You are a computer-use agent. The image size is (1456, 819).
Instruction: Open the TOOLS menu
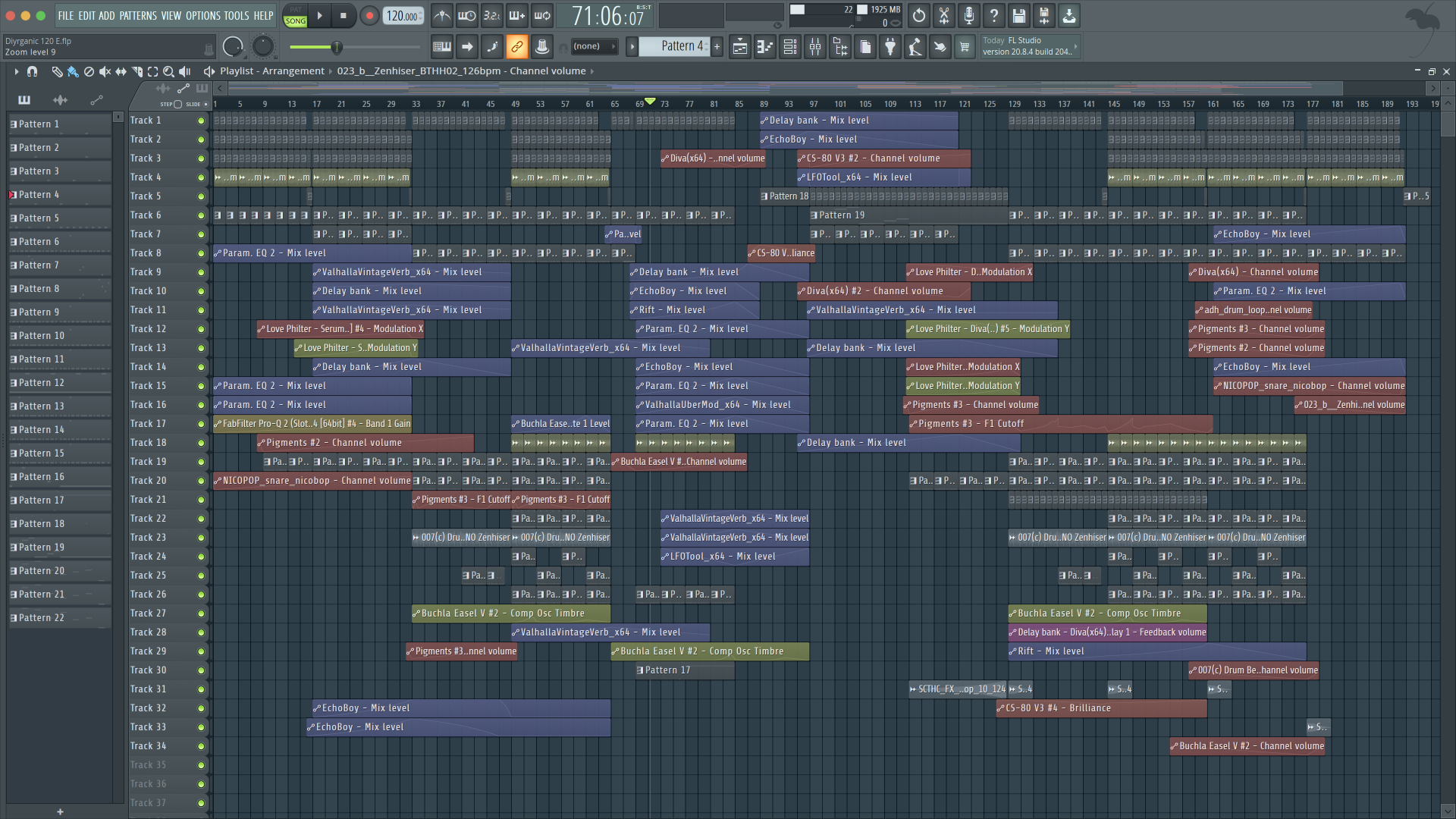point(236,15)
